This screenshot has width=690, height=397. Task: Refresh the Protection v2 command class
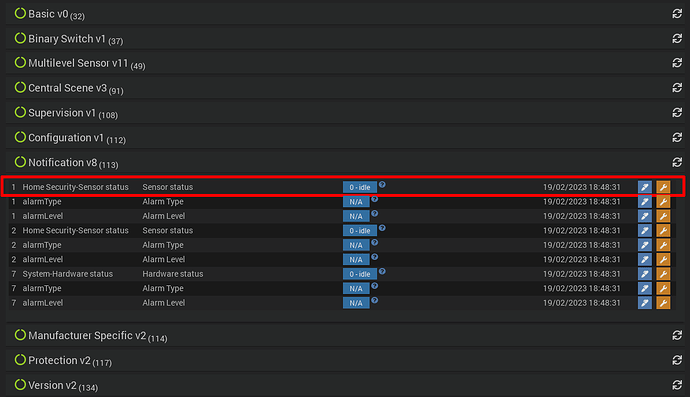[x=677, y=360]
